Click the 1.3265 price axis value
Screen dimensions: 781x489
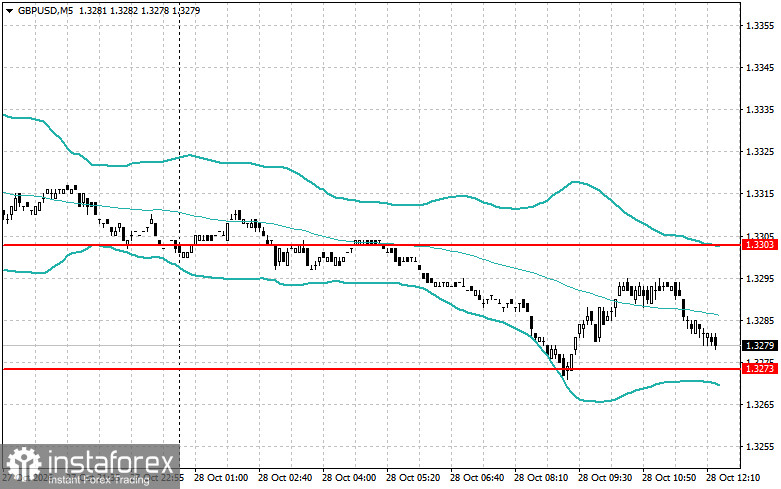pyautogui.click(x=760, y=404)
